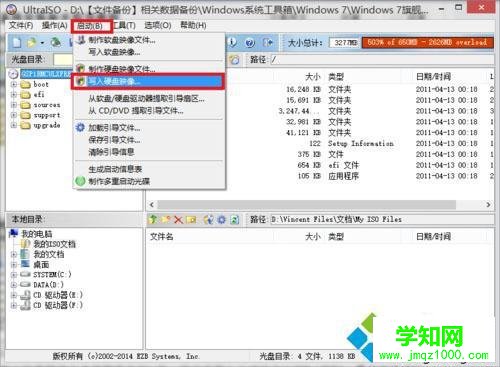Choose 制作多重启动光碟 menu entry
Screen dimensions: 500x367
(149, 181)
